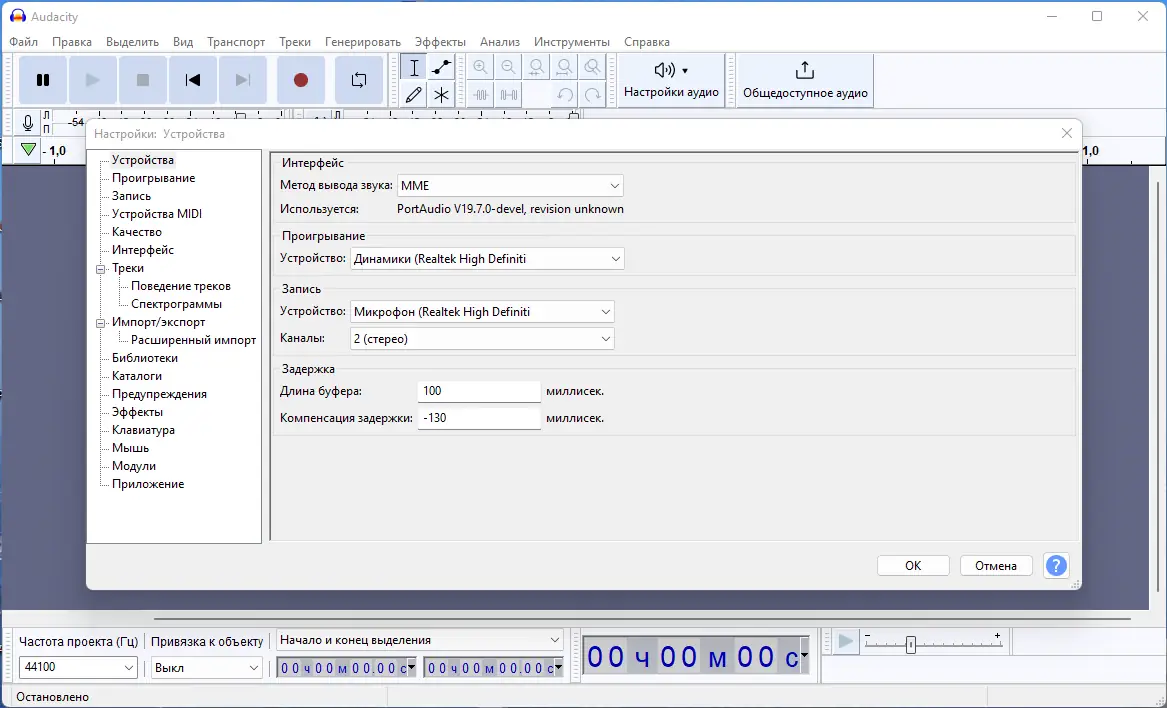
Task: Click Play-at-speed button near speed slider
Action: (x=845, y=641)
